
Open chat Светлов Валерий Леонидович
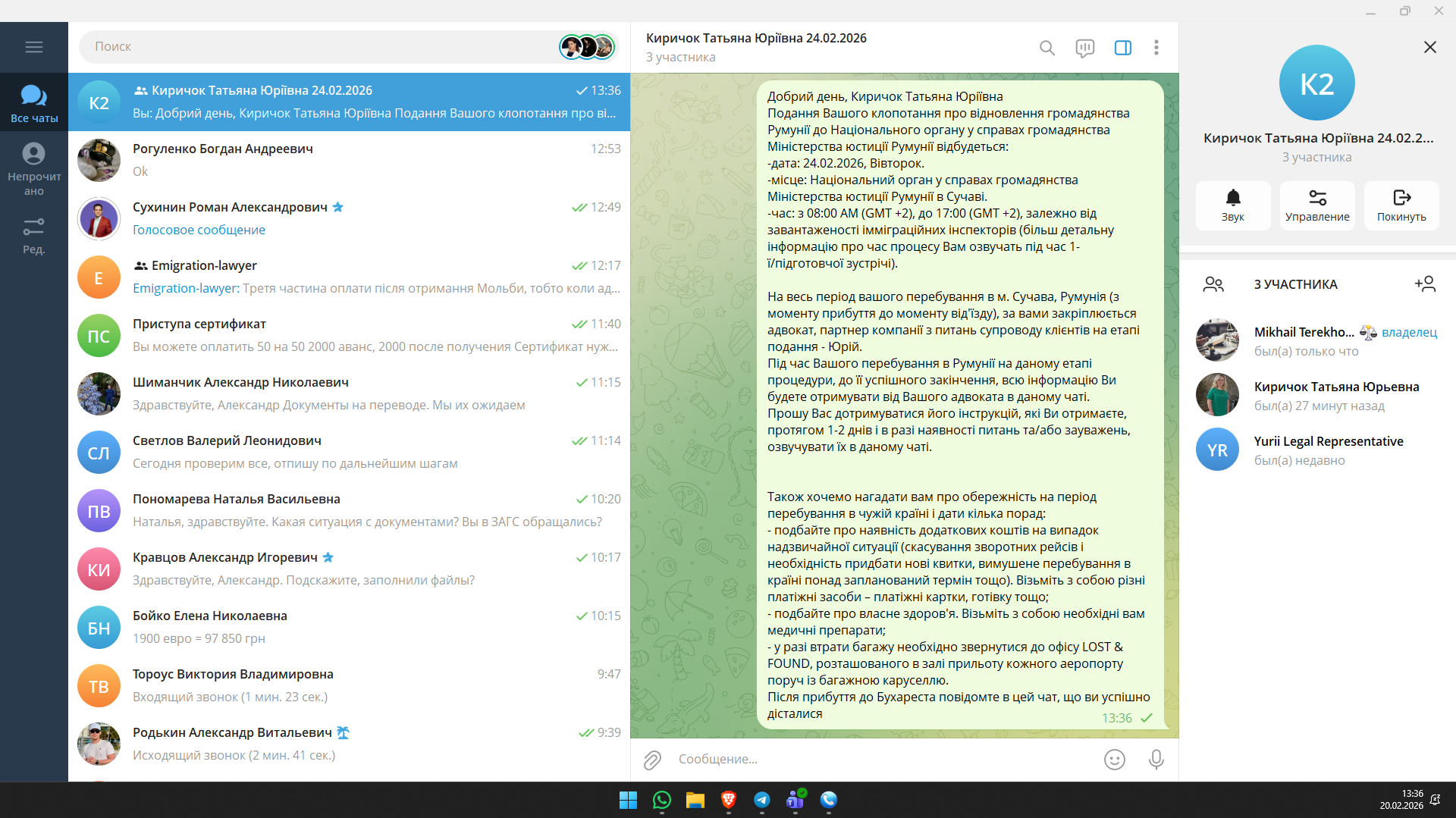(349, 453)
